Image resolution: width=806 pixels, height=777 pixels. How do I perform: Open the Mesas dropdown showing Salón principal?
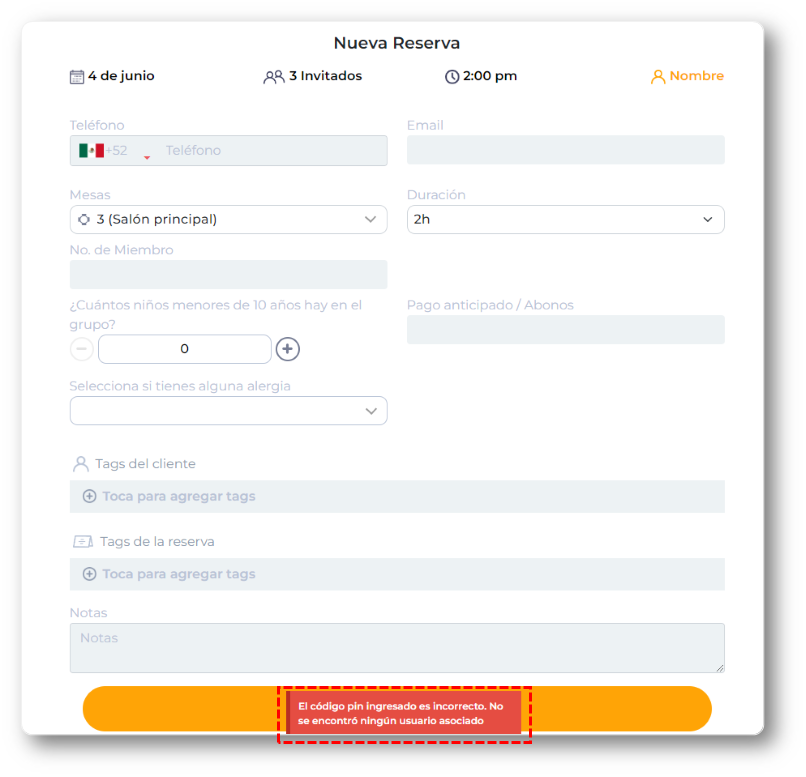pos(228,219)
